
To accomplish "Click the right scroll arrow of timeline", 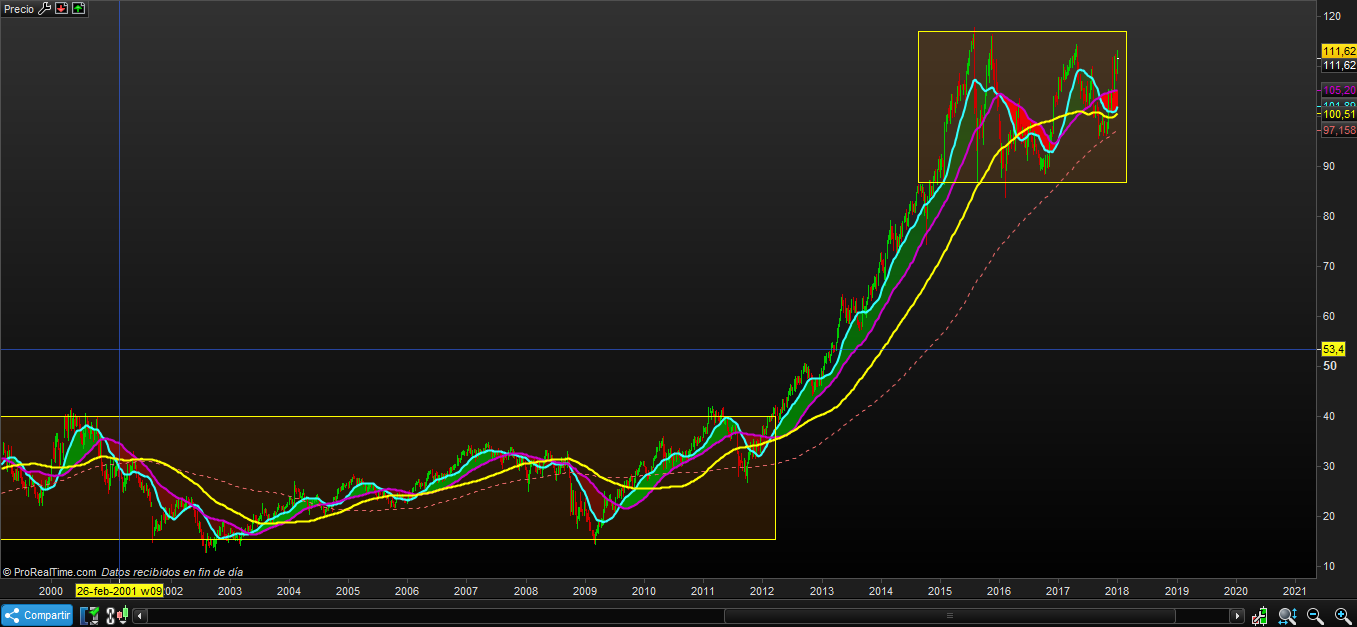I will pos(1237,616).
